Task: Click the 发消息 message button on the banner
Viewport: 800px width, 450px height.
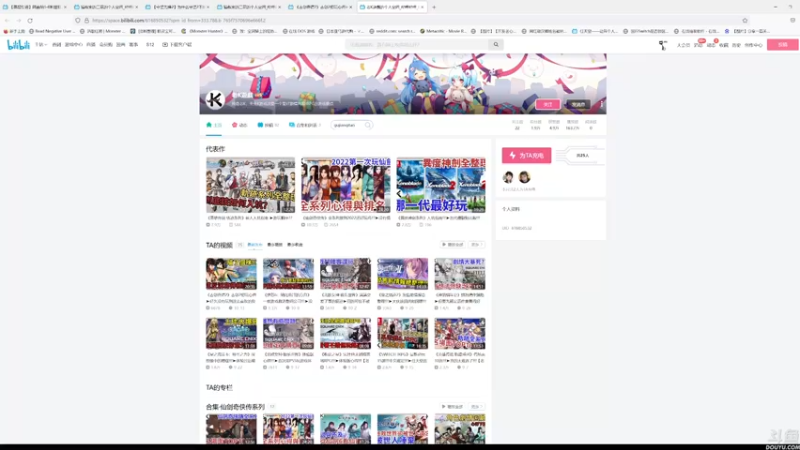Action: (x=578, y=105)
